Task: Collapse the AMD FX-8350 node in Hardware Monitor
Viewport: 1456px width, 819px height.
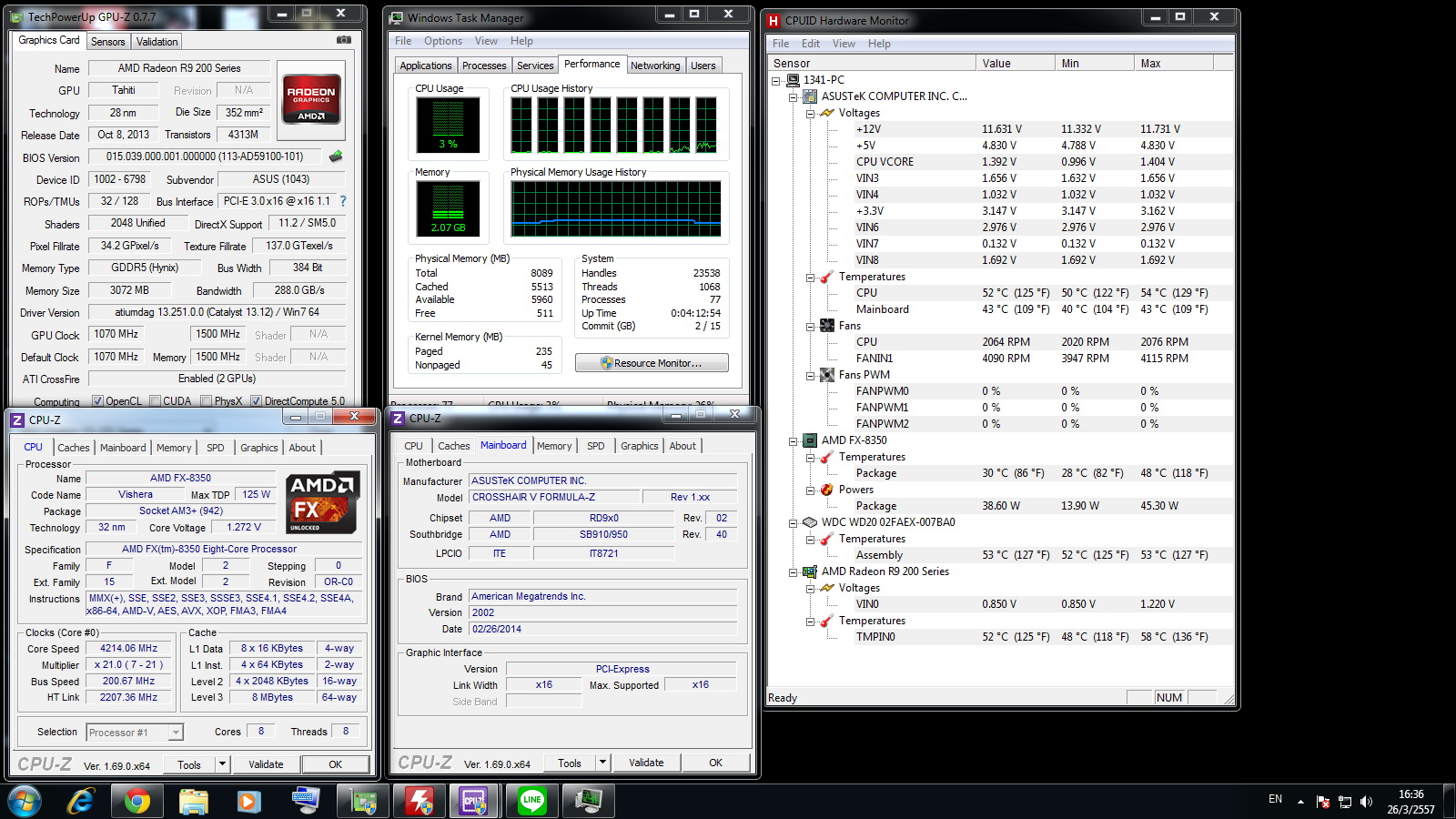Action: pos(793,440)
